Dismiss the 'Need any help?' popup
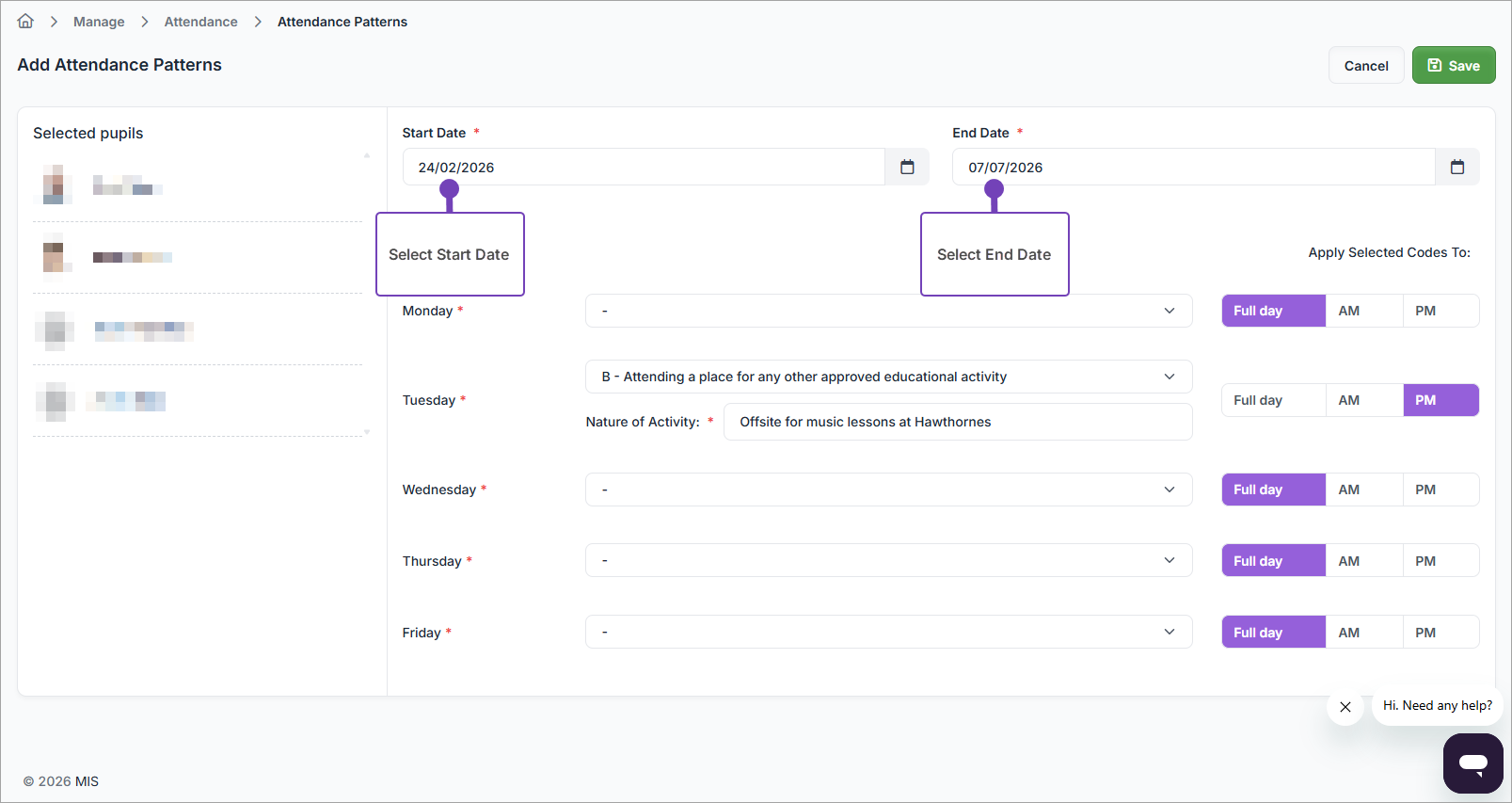This screenshot has width=1512, height=803. pos(1345,707)
